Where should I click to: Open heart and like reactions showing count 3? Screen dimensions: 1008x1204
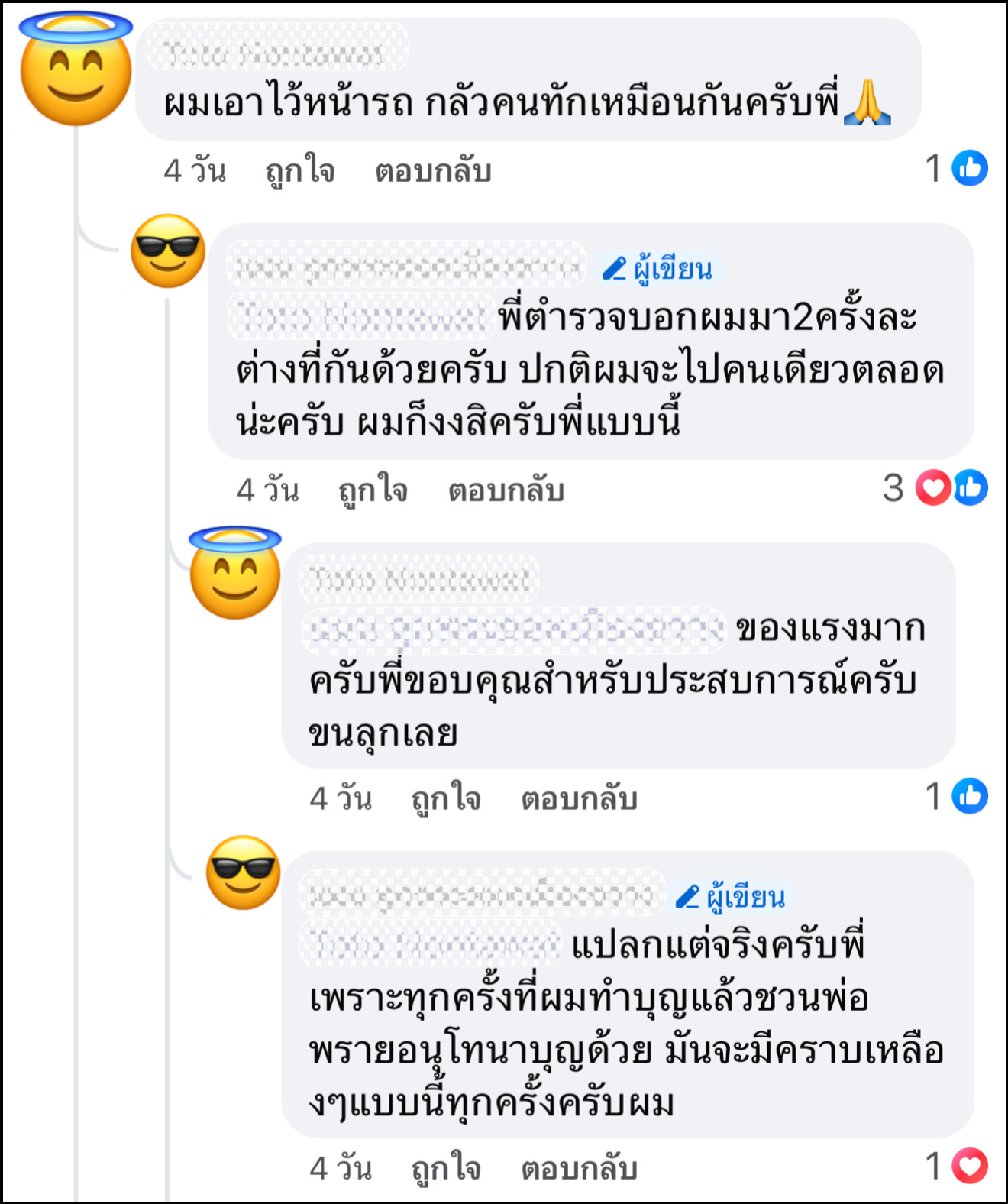(951, 487)
